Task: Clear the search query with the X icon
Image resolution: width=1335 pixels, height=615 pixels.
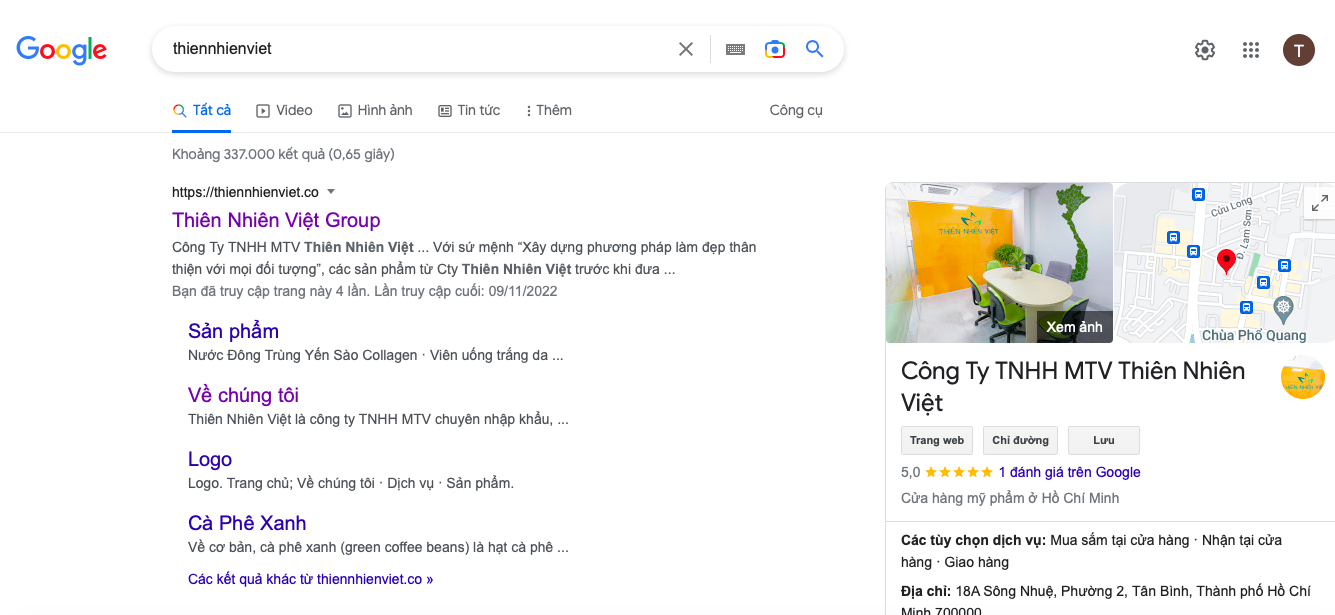Action: point(686,48)
